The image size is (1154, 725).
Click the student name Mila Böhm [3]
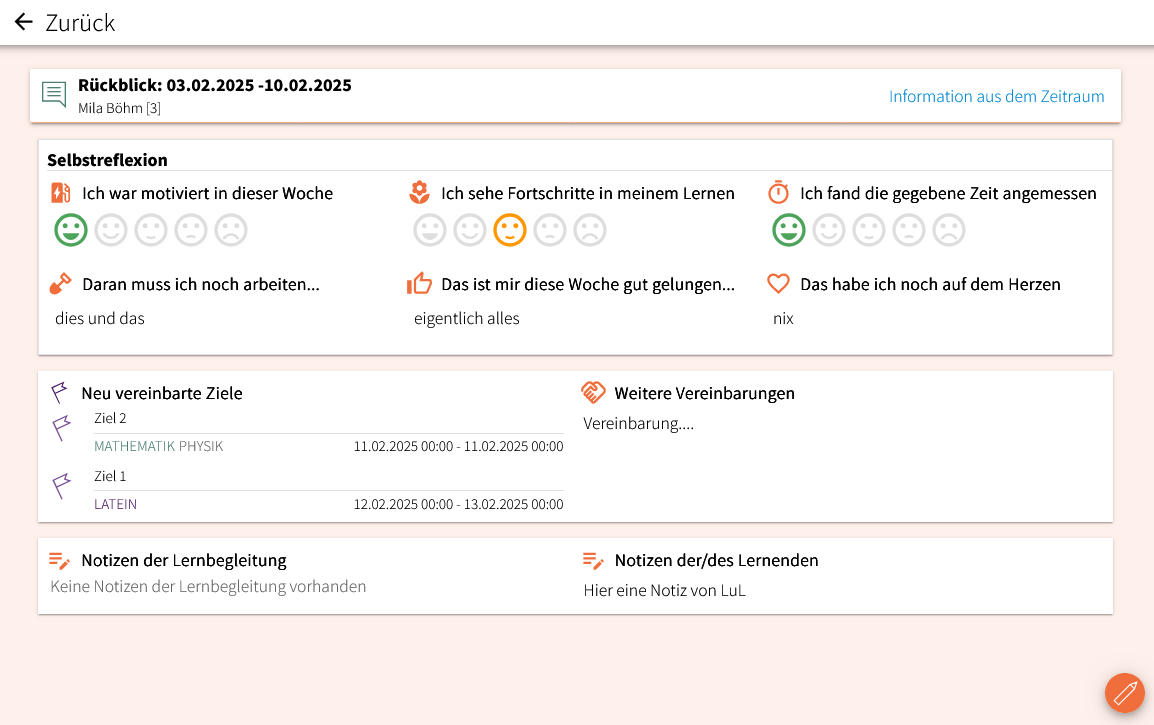point(119,108)
